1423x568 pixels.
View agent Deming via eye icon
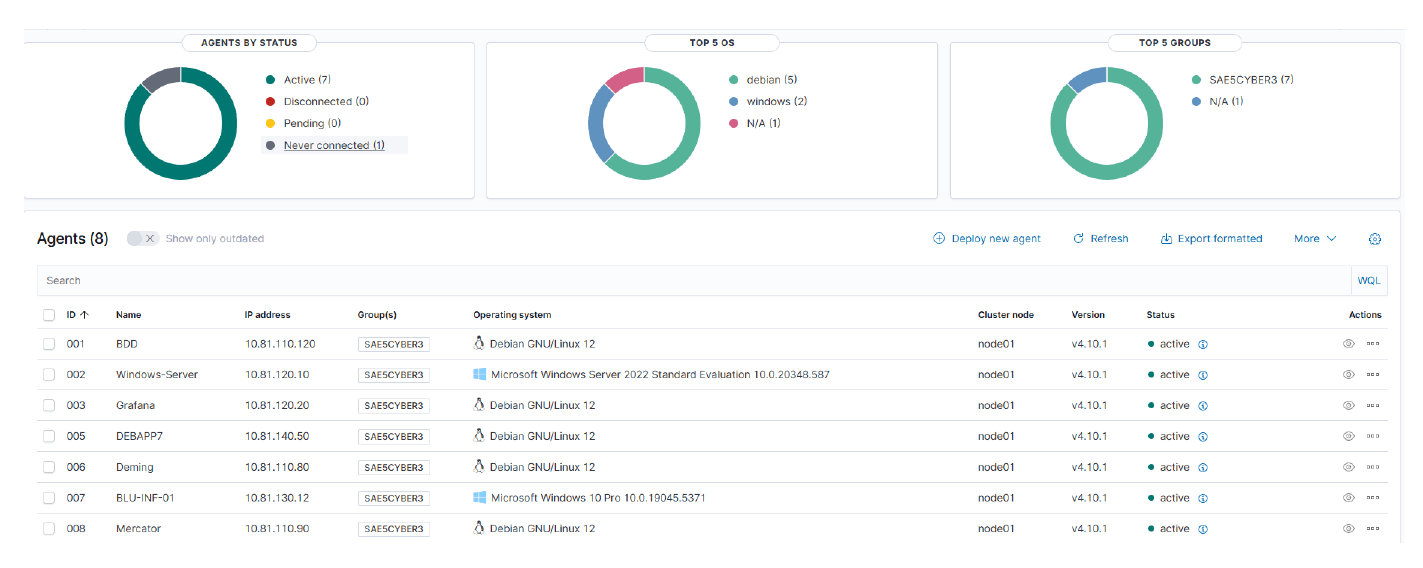[x=1348, y=467]
